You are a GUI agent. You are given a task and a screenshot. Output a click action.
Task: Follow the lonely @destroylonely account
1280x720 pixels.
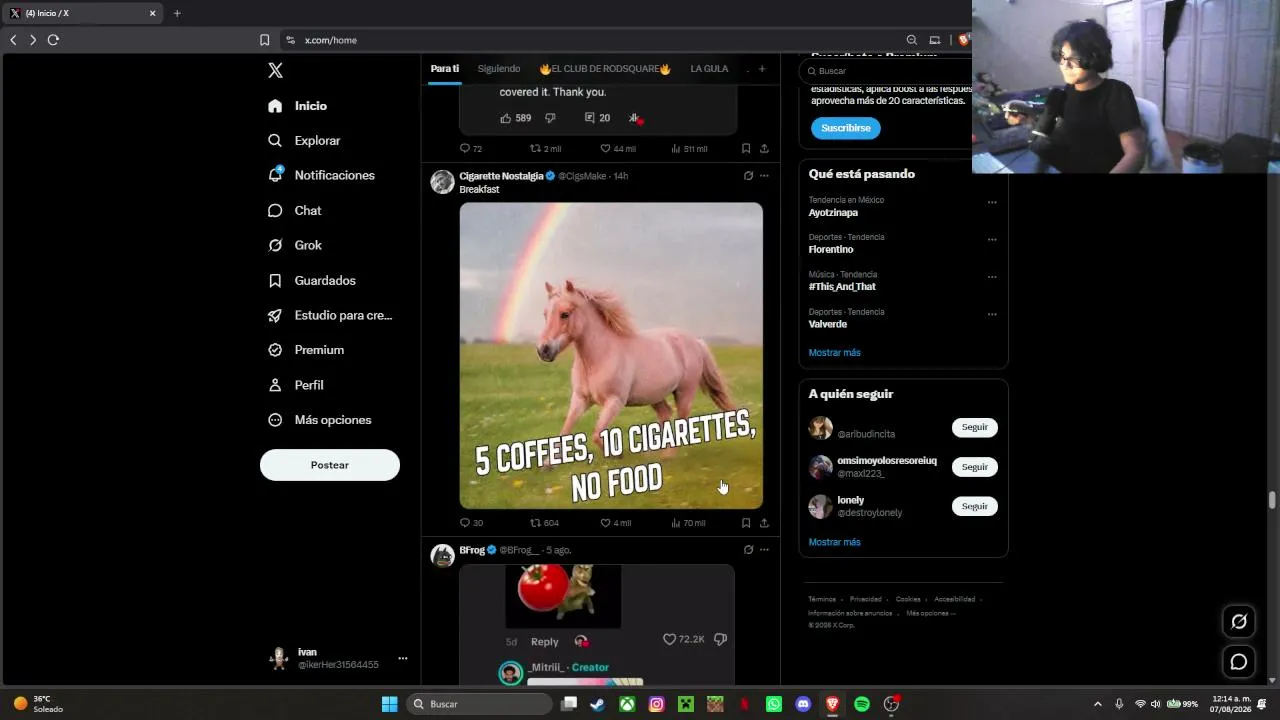coord(975,506)
